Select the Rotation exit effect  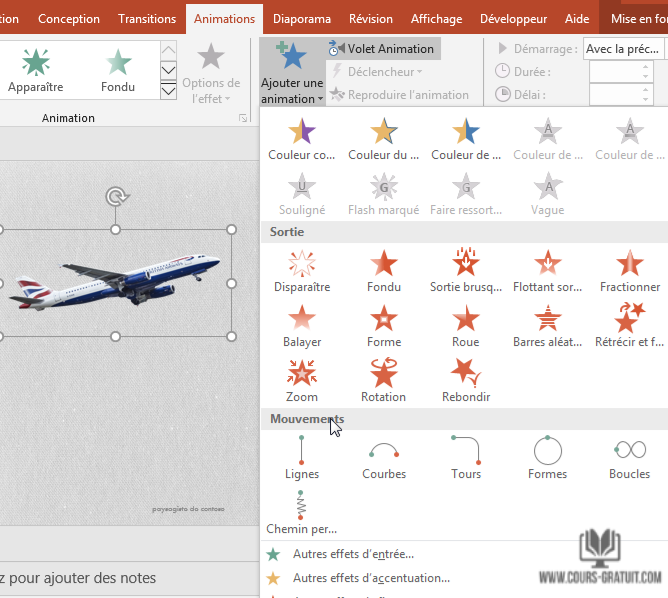(384, 380)
